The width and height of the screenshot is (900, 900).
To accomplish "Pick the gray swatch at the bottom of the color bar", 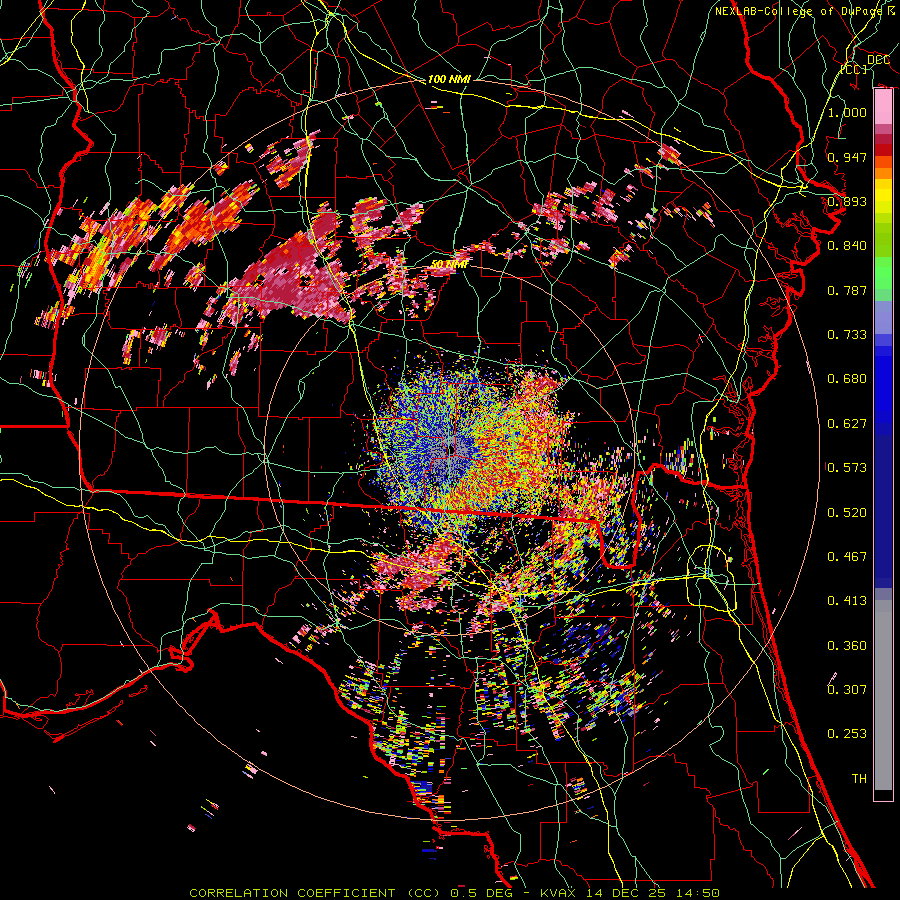I will tap(883, 695).
